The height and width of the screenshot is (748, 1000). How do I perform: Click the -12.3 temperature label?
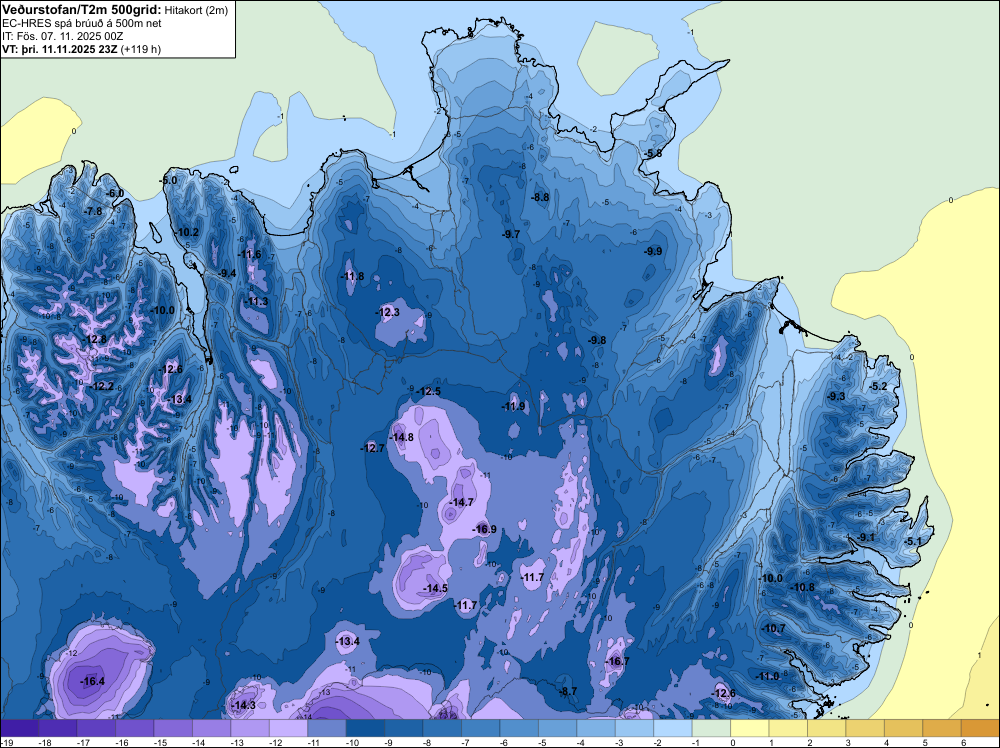pyautogui.click(x=387, y=312)
